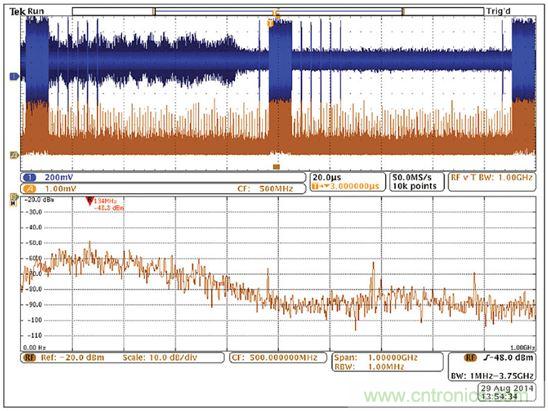
Task: Open the 20.0µs horizontal scale readout
Action: (x=347, y=182)
